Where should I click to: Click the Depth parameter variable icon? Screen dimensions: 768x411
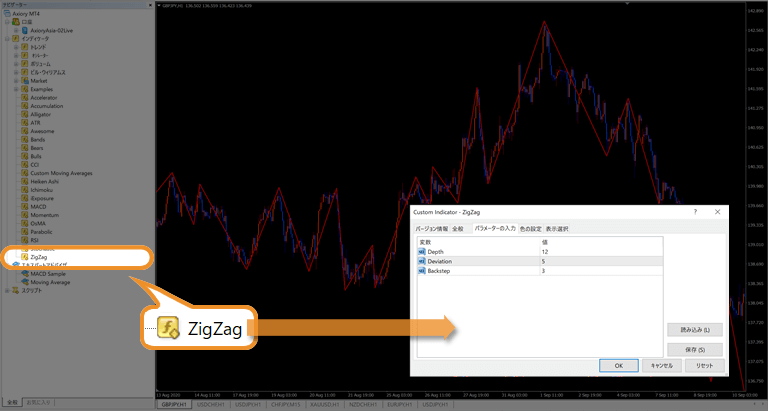(x=422, y=252)
